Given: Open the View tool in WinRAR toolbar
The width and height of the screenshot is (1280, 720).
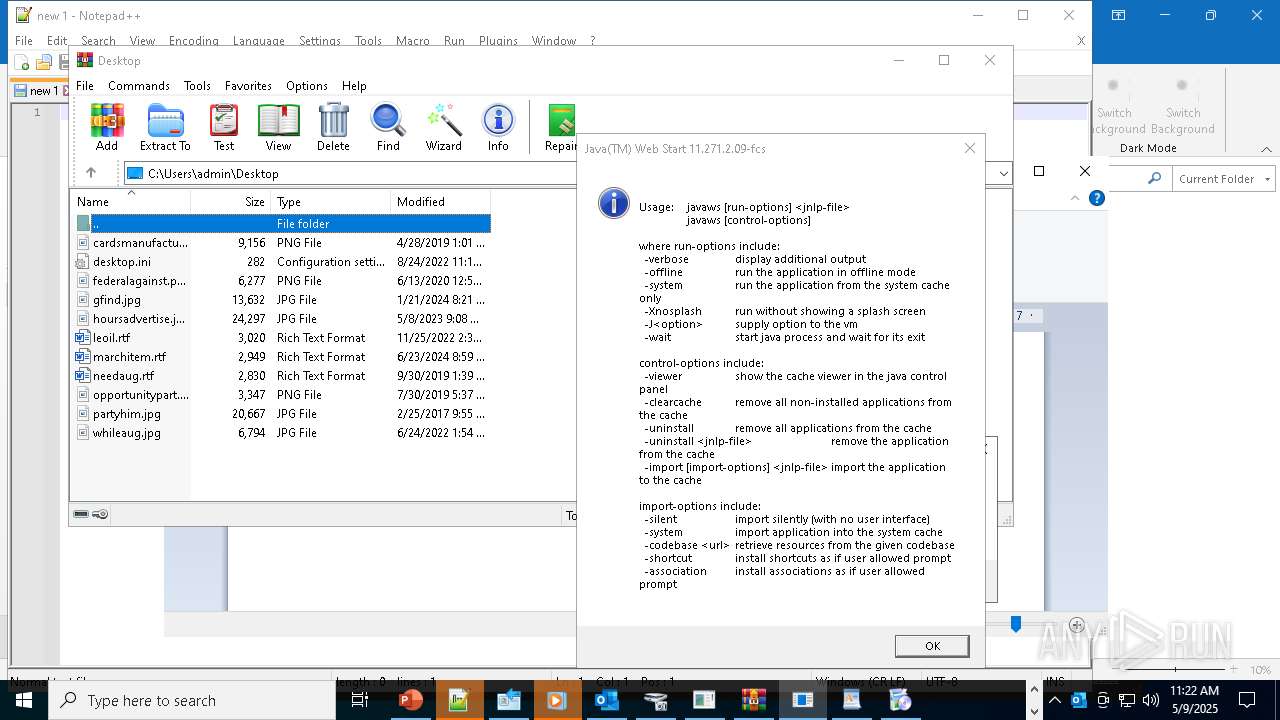Looking at the screenshot, I should (278, 127).
